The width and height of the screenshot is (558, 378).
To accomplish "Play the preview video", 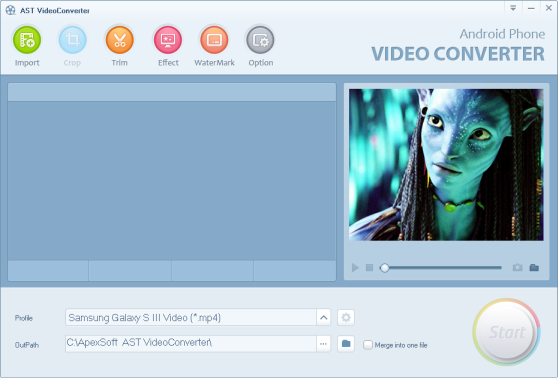I will click(355, 267).
